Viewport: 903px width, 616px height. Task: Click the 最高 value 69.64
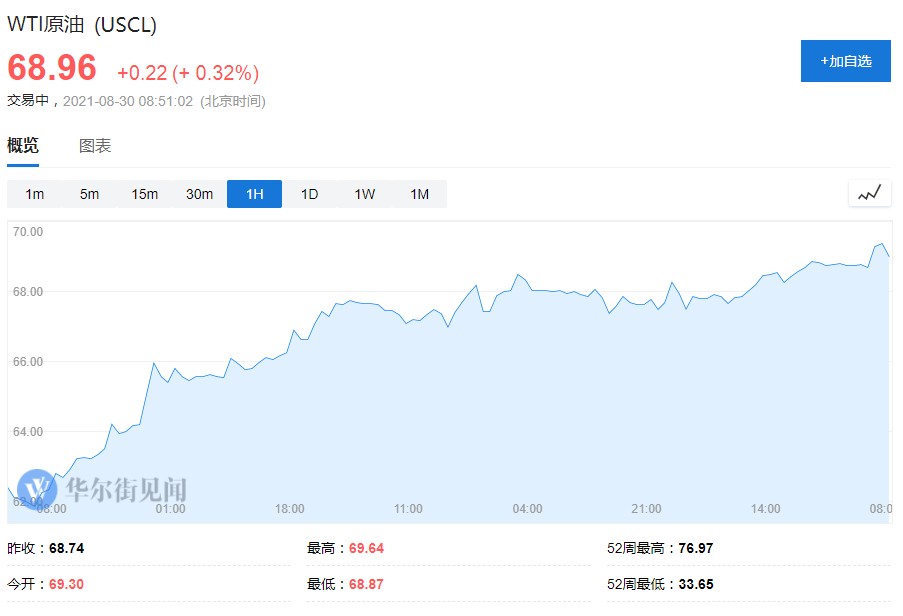366,548
